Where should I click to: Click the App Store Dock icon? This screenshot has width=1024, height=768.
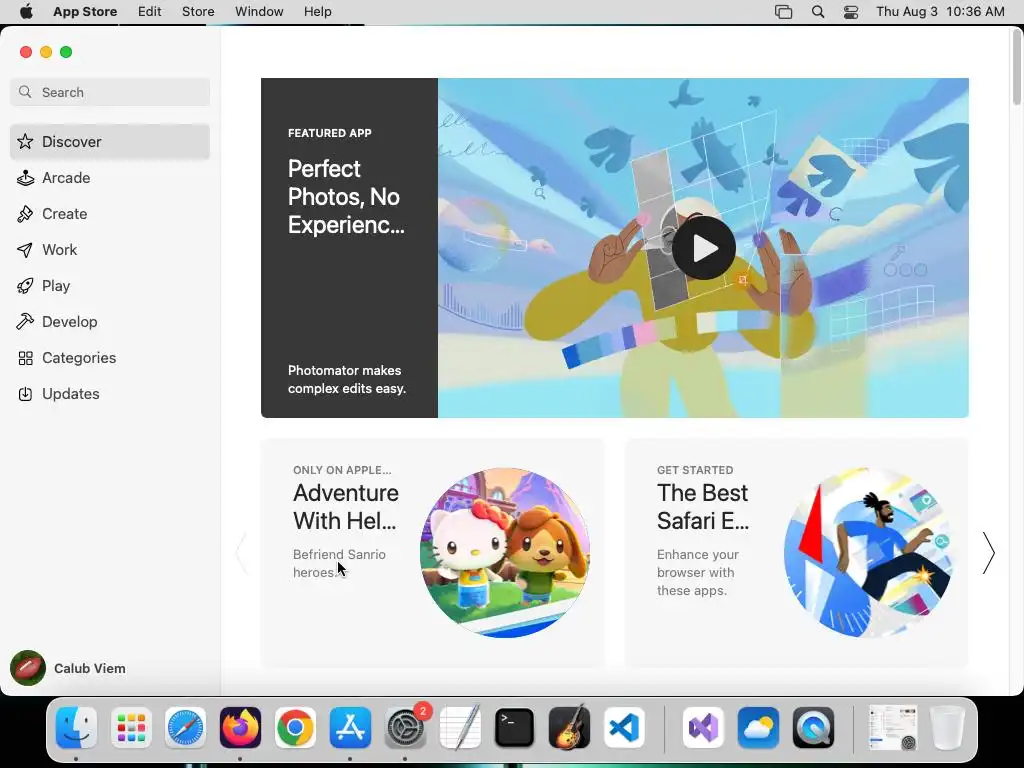350,728
